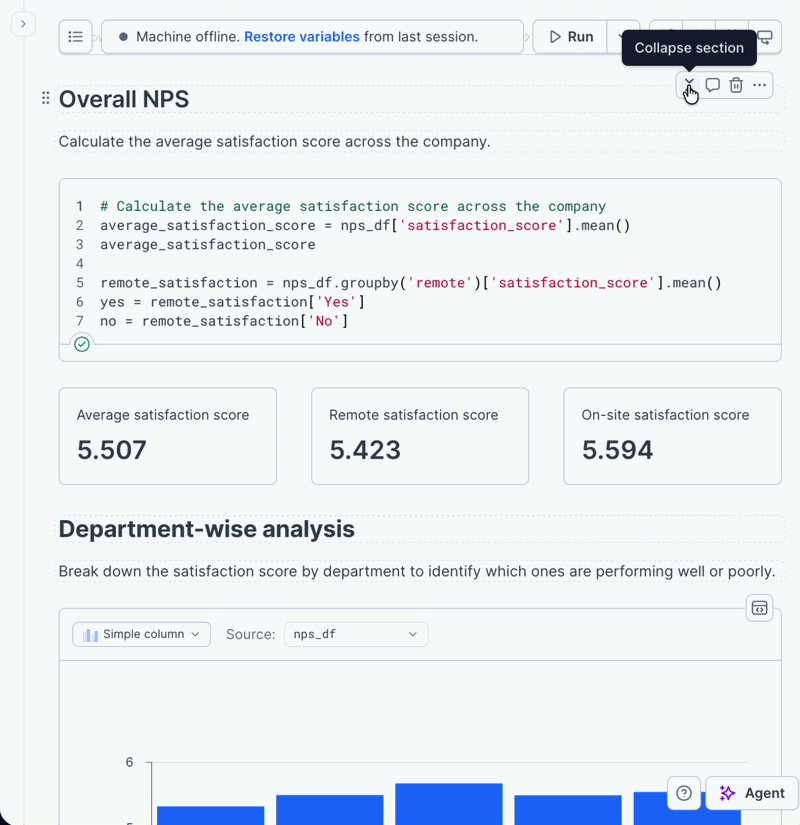The width and height of the screenshot is (800, 825).
Task: Delete the Overall NPS section with trash icon
Action: [736, 85]
